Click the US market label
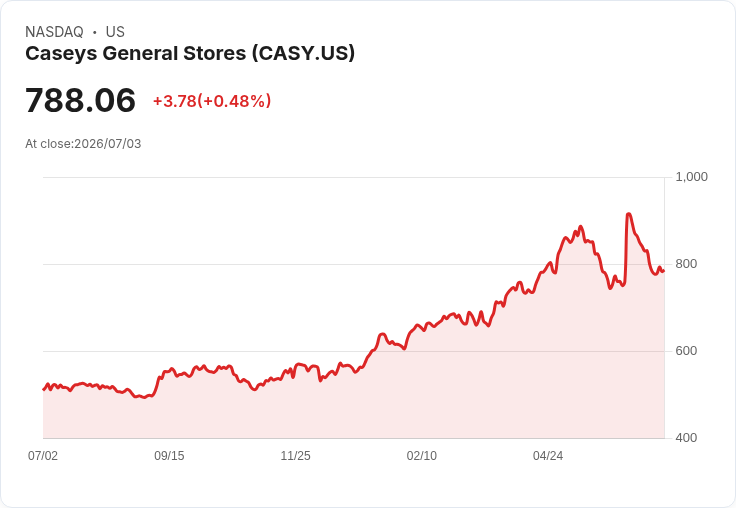The width and height of the screenshot is (736, 508). [x=115, y=32]
